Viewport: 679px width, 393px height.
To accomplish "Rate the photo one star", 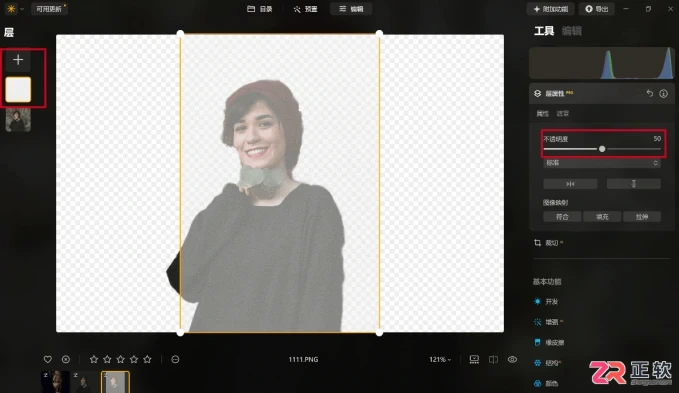I will [x=94, y=359].
